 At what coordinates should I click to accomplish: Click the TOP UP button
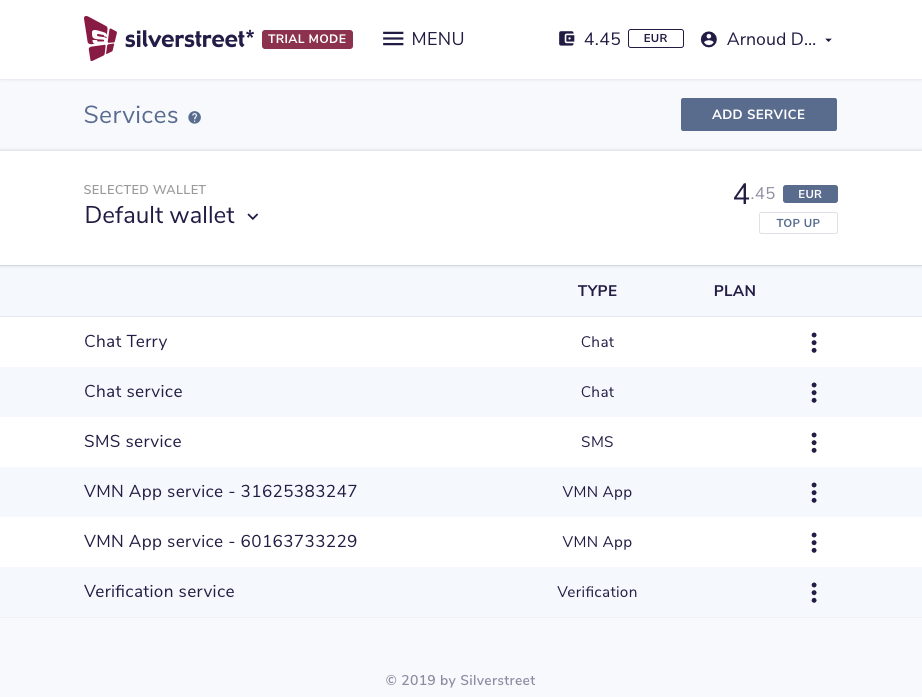click(x=798, y=223)
